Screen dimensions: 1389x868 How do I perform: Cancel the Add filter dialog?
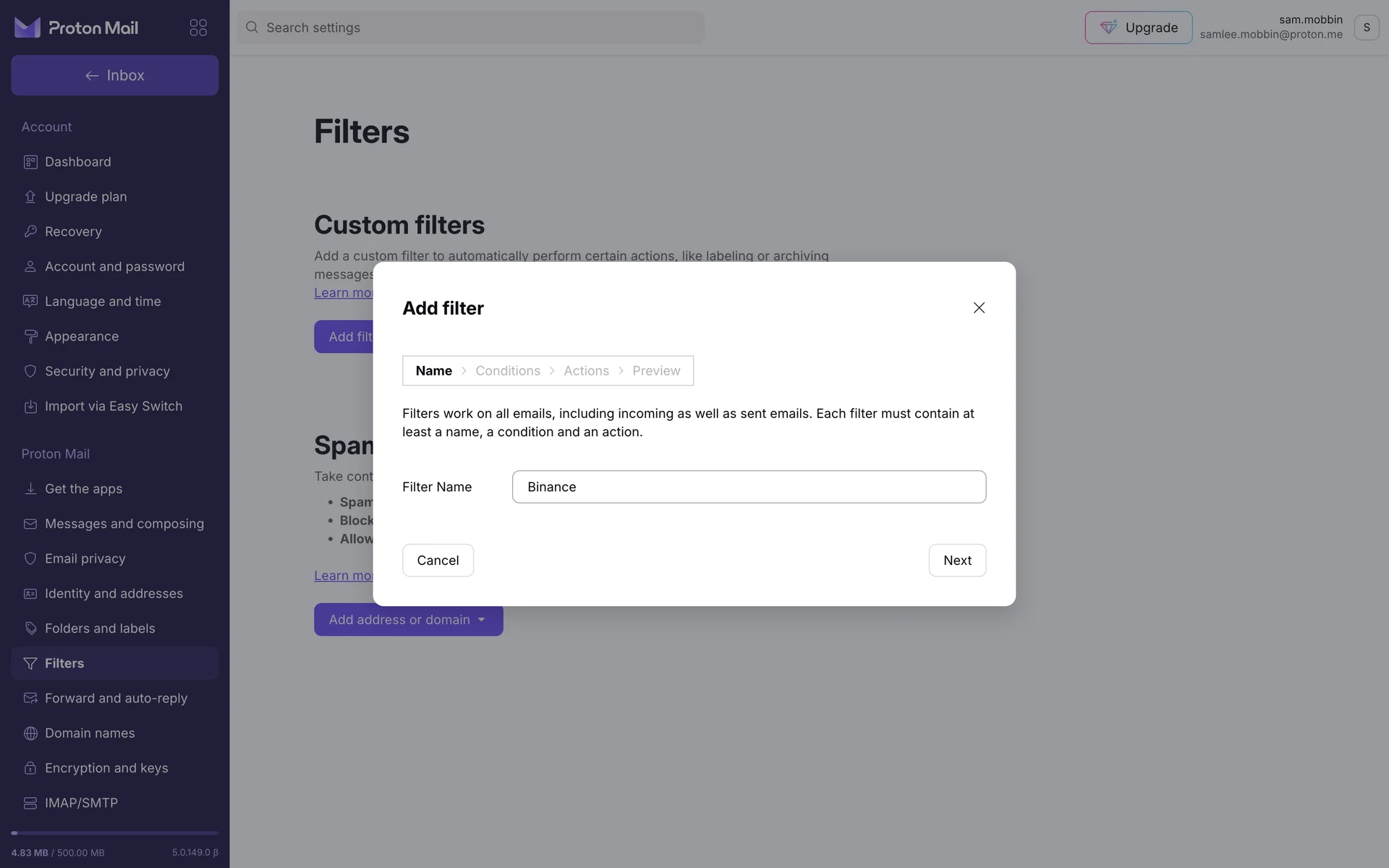pos(438,561)
